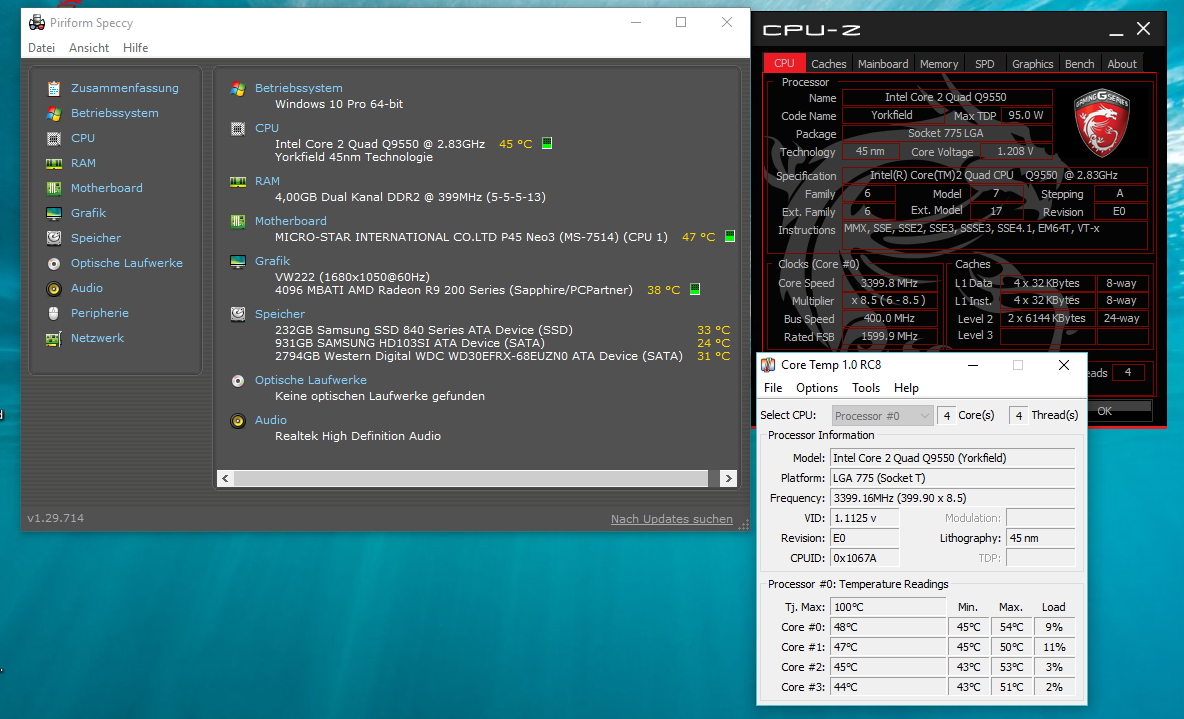Image resolution: width=1184 pixels, height=719 pixels.
Task: Switch to the Graphics tab in CPU-Z
Action: pos(1032,63)
